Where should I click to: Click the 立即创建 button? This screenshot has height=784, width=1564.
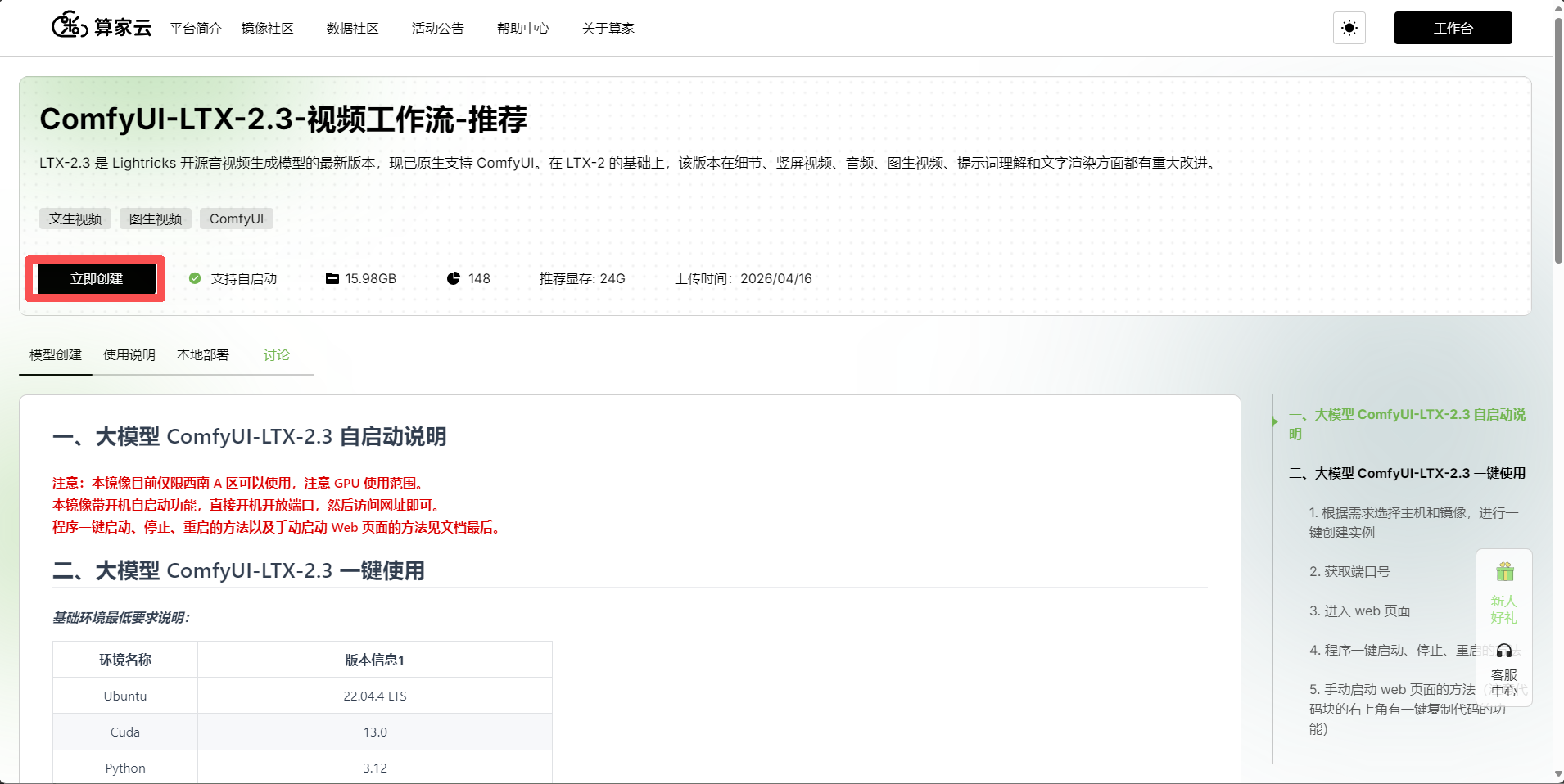[x=97, y=278]
